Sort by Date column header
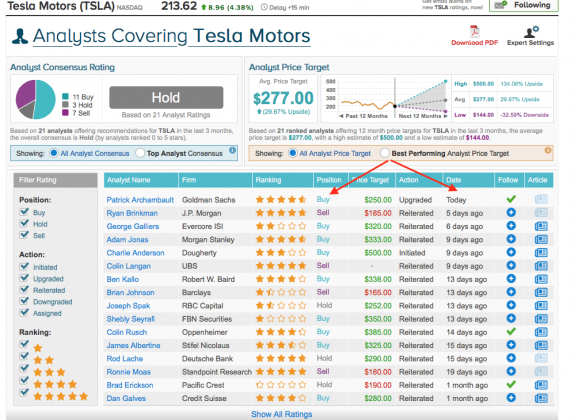Image resolution: width=578 pixels, height=420 pixels. [469, 180]
